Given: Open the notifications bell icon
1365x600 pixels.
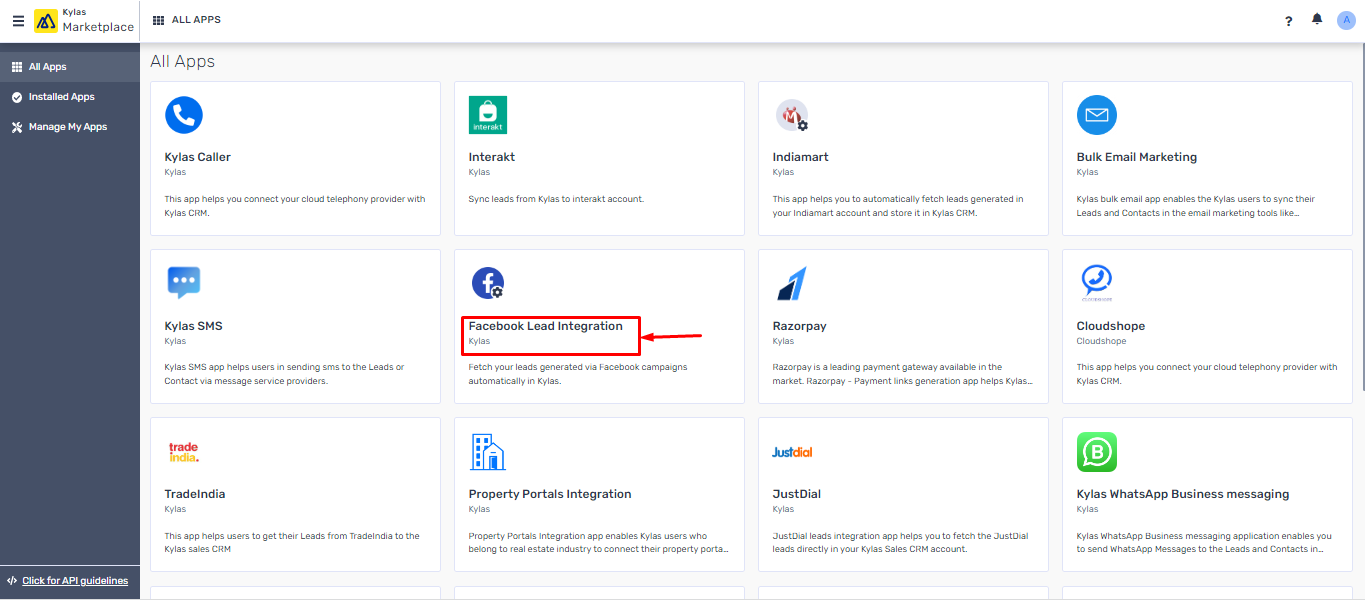Looking at the screenshot, I should (1317, 20).
